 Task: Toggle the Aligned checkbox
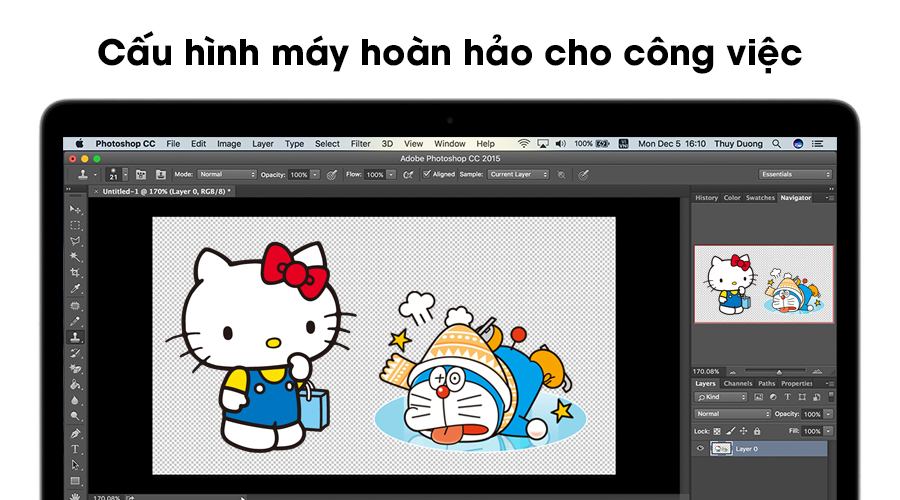pos(426,174)
